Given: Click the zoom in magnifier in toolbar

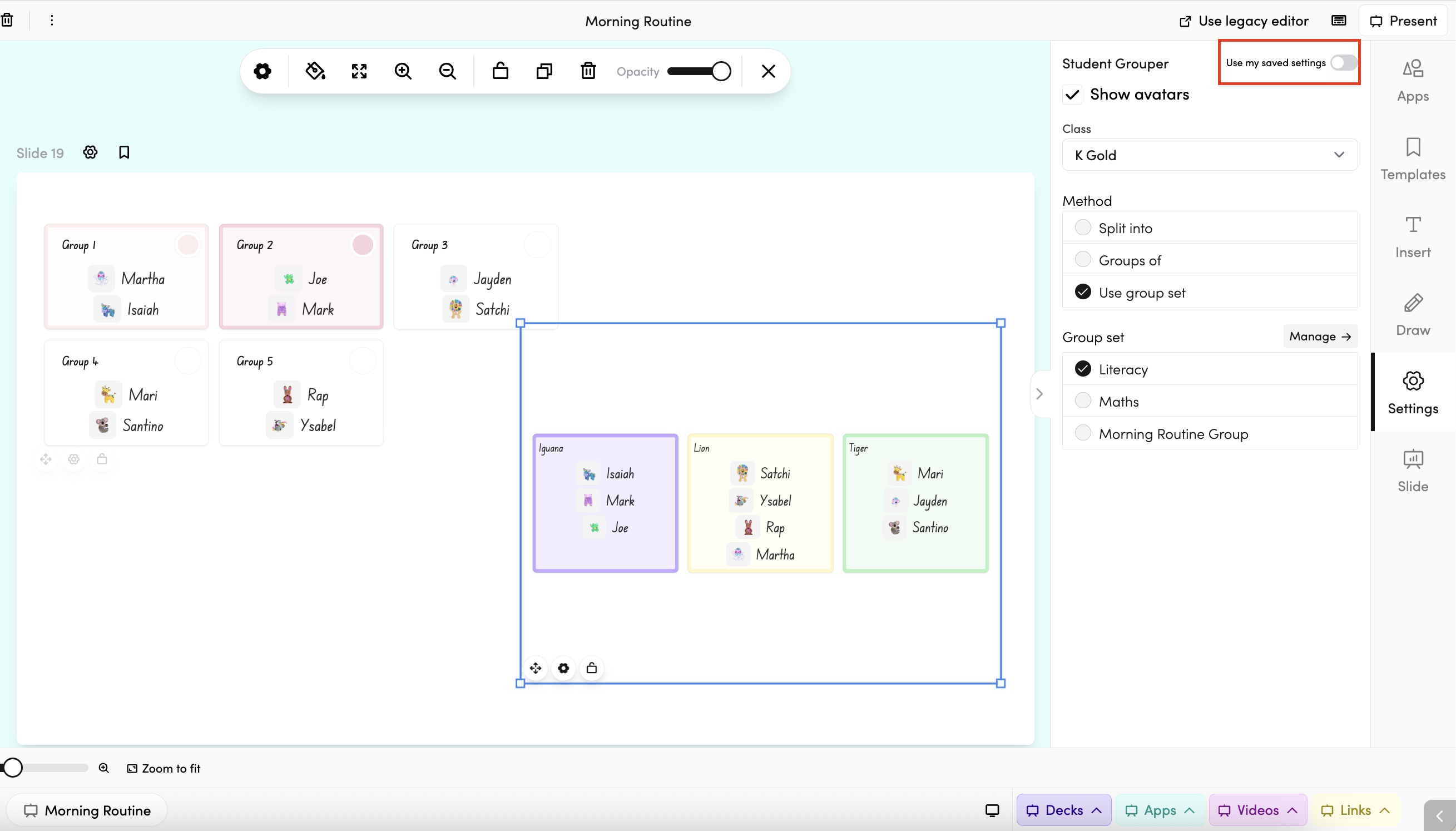Looking at the screenshot, I should click(x=403, y=71).
